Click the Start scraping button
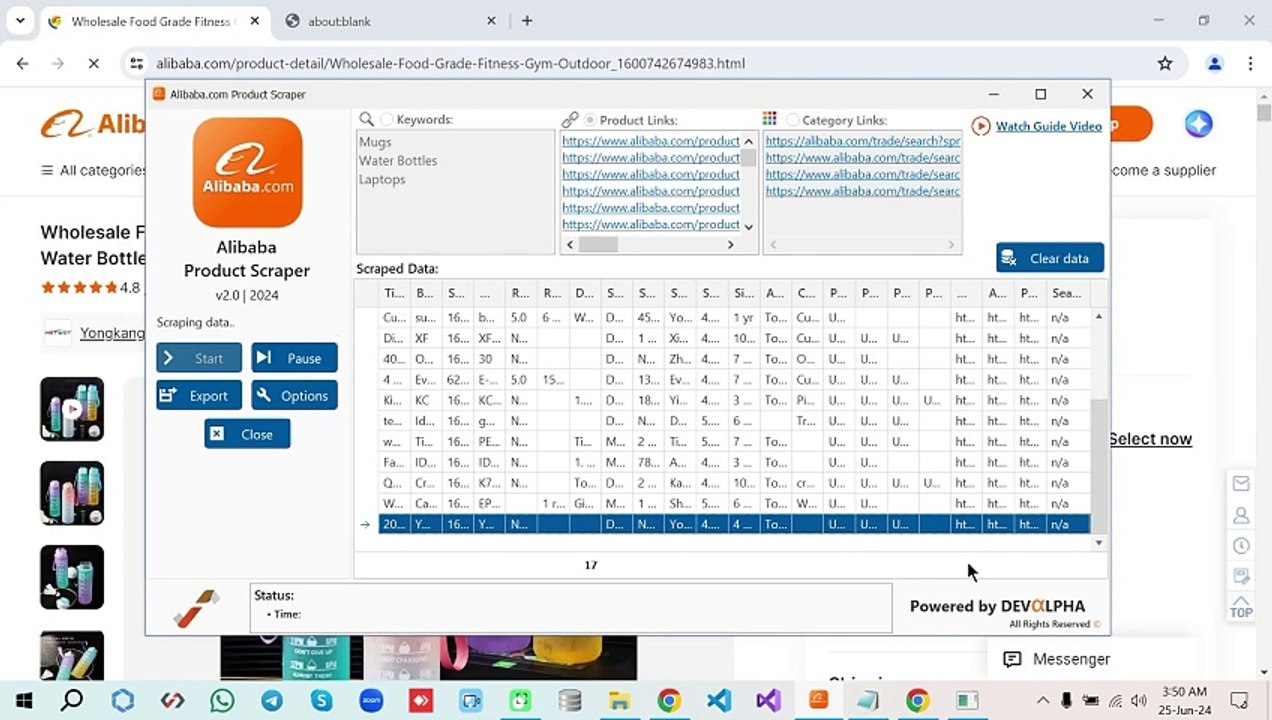The height and width of the screenshot is (720, 1272). [199, 358]
